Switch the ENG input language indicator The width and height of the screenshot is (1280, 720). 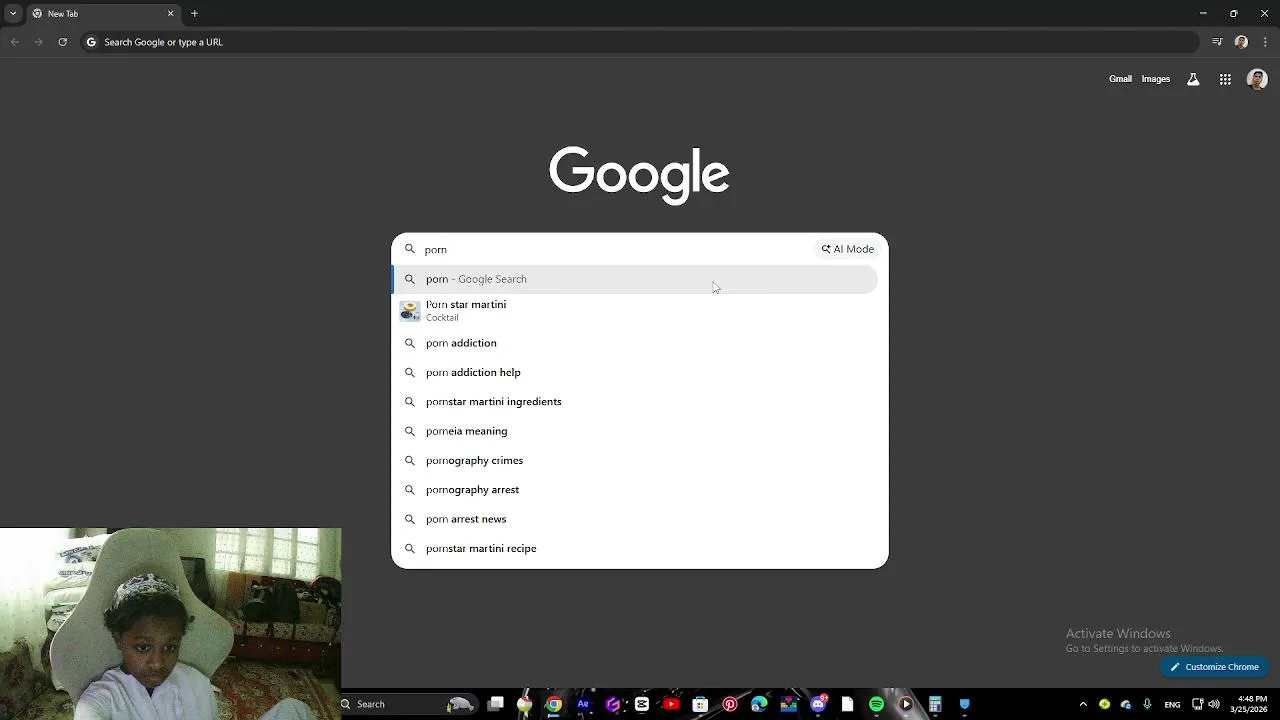click(x=1172, y=704)
